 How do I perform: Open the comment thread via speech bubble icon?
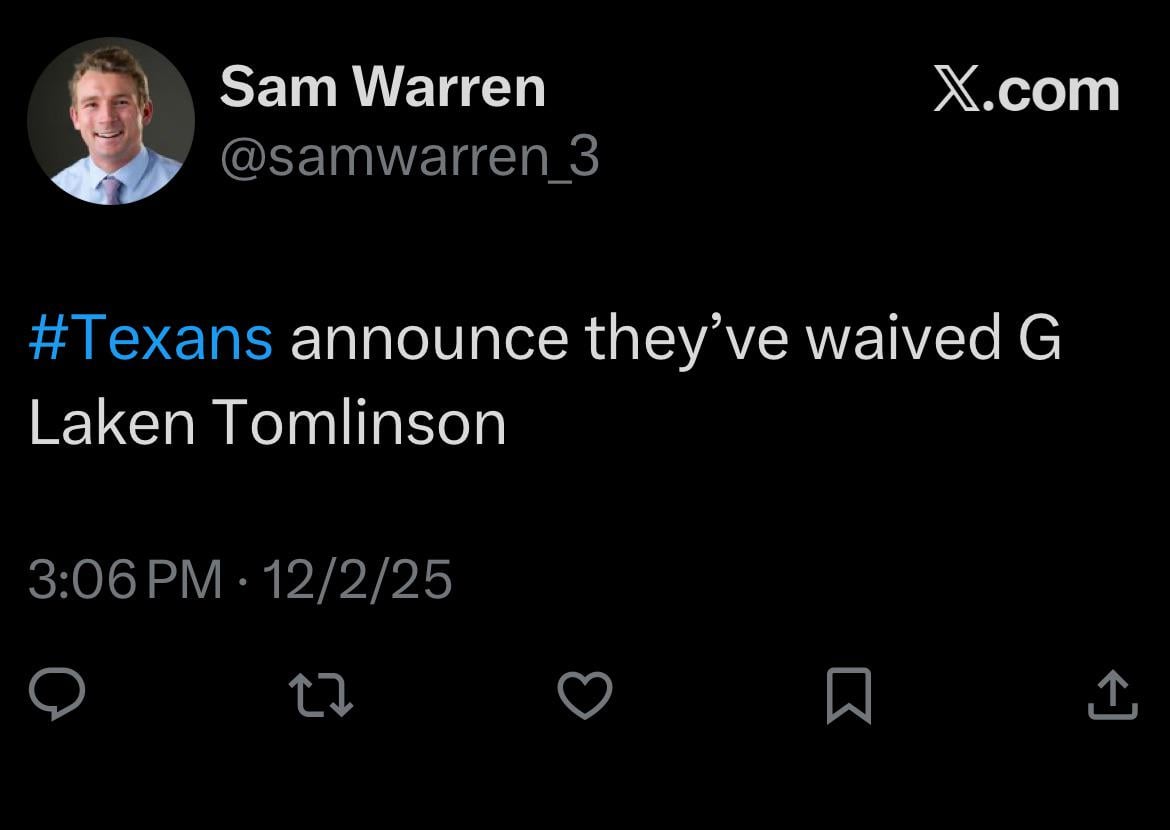pos(57,692)
